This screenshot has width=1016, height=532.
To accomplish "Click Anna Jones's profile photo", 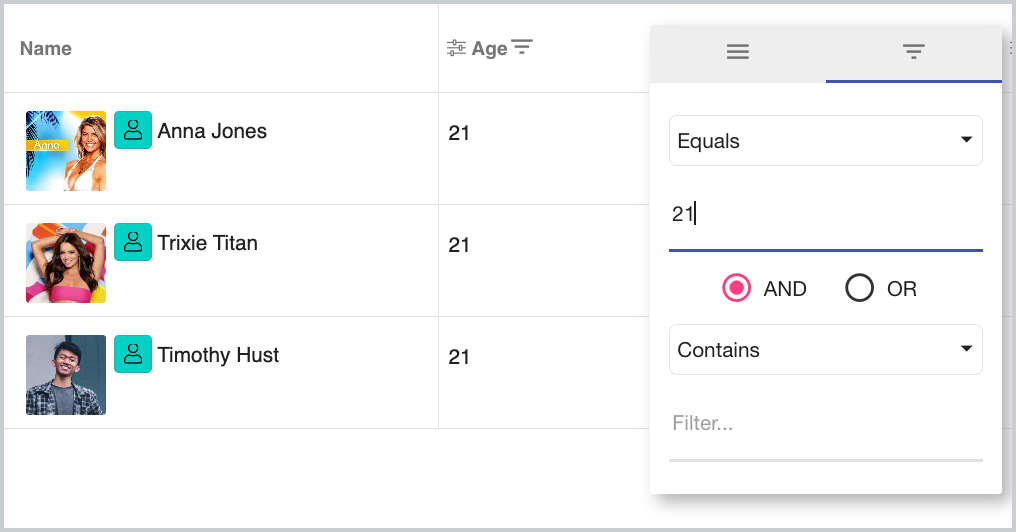I will [x=66, y=151].
